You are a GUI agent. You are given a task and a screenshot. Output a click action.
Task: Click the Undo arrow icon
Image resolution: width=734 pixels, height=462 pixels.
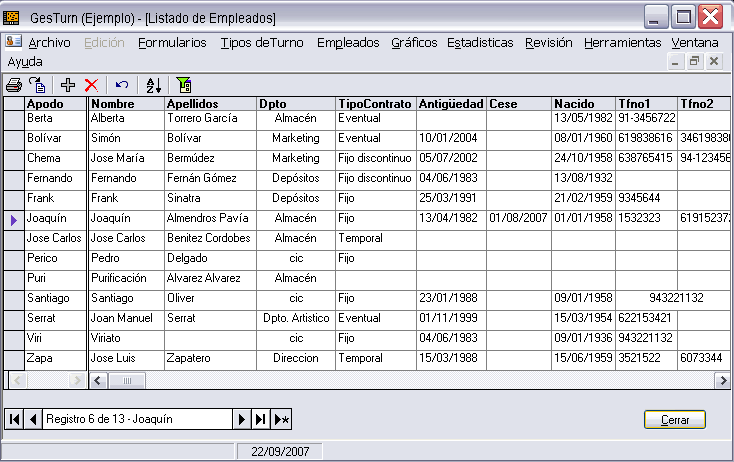click(x=122, y=86)
